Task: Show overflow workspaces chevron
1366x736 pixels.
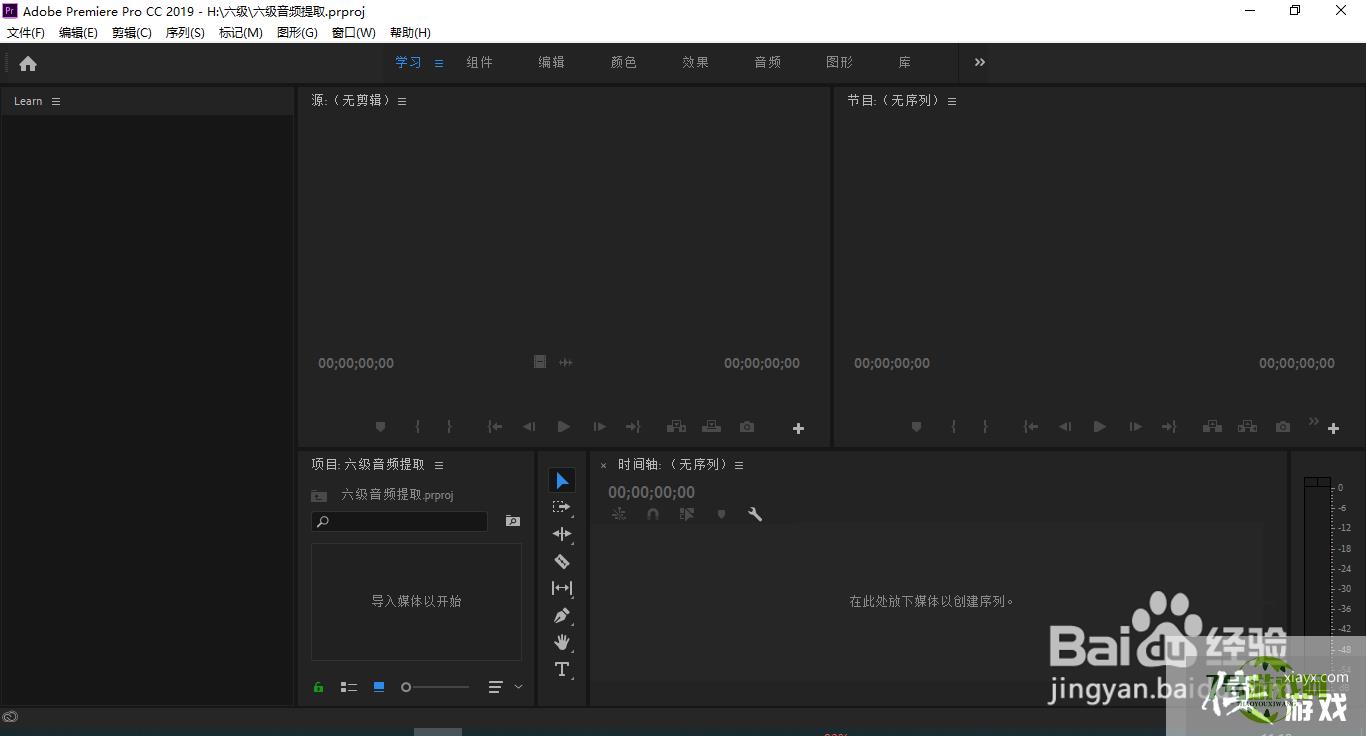Action: click(980, 62)
